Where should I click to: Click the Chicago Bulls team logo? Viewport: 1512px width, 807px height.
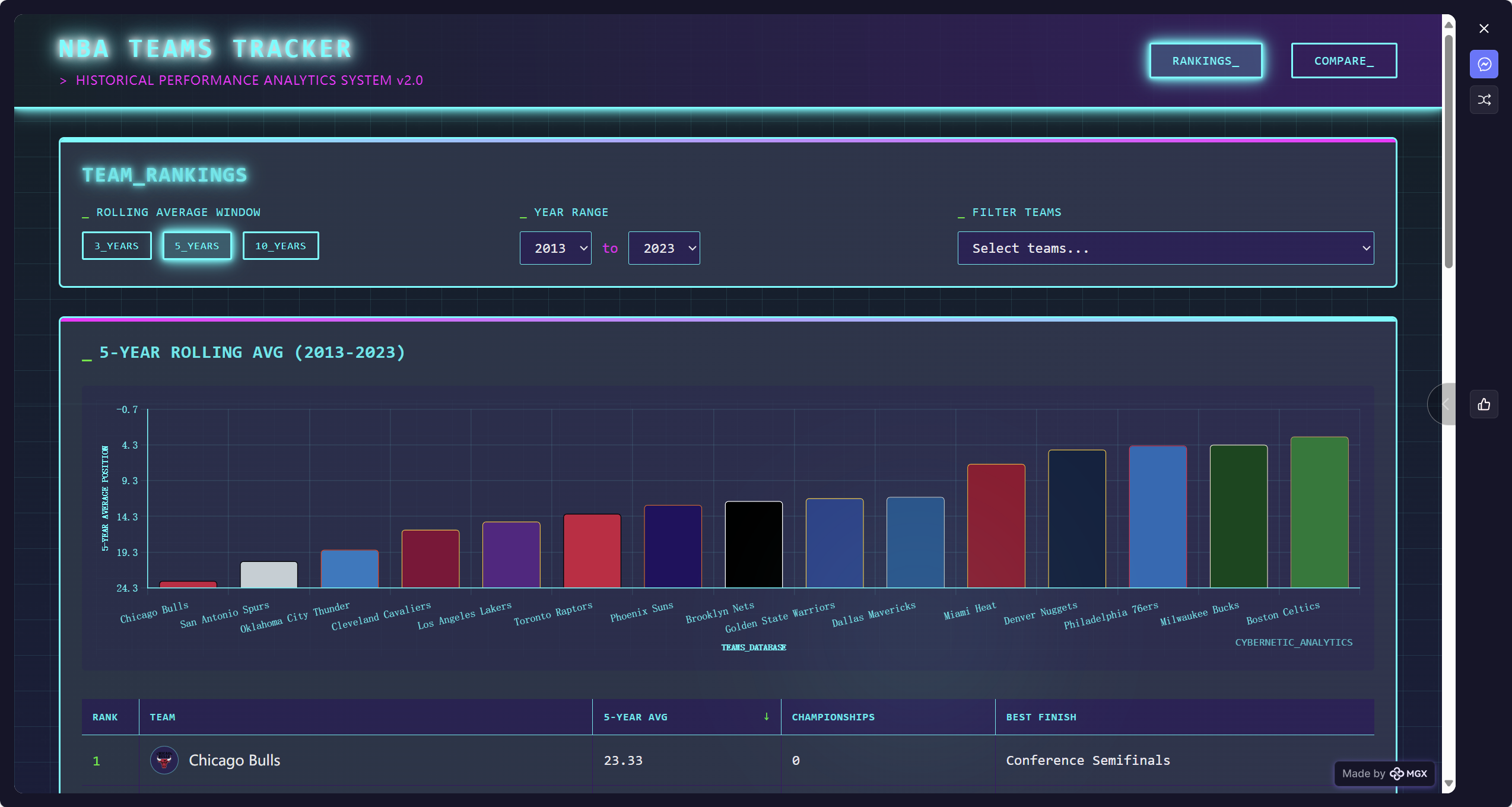pos(164,760)
